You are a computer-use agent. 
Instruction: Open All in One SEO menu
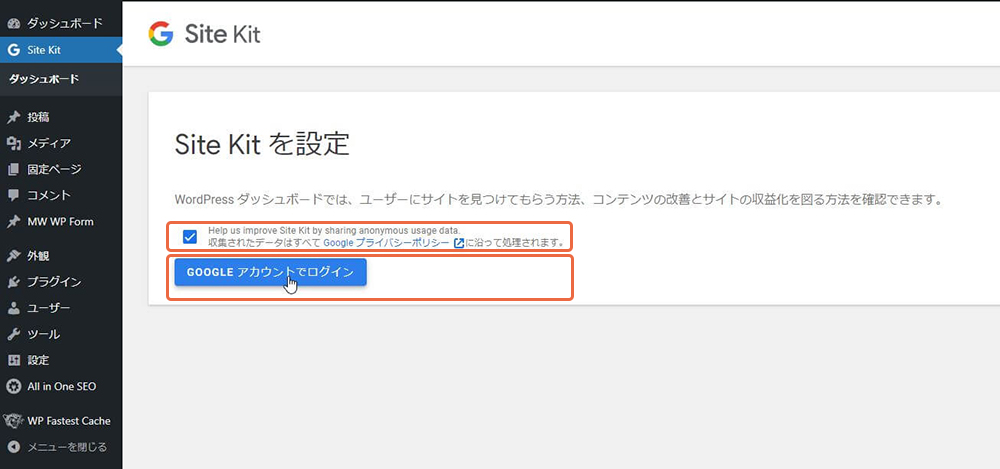pos(61,386)
